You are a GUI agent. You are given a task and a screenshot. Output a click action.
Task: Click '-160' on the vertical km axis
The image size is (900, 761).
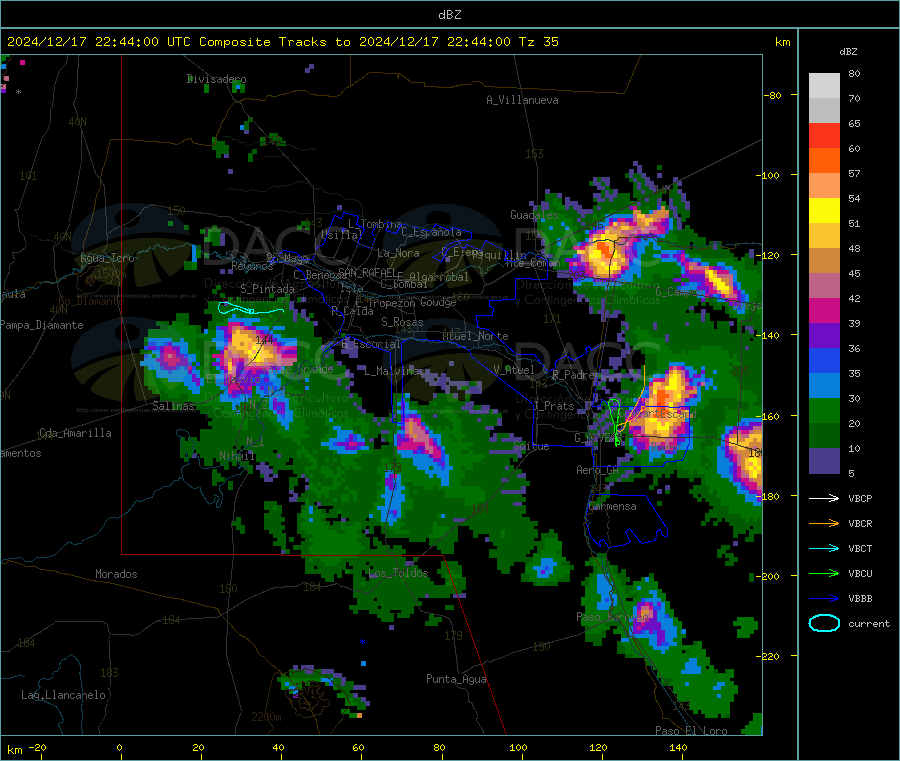coord(767,416)
